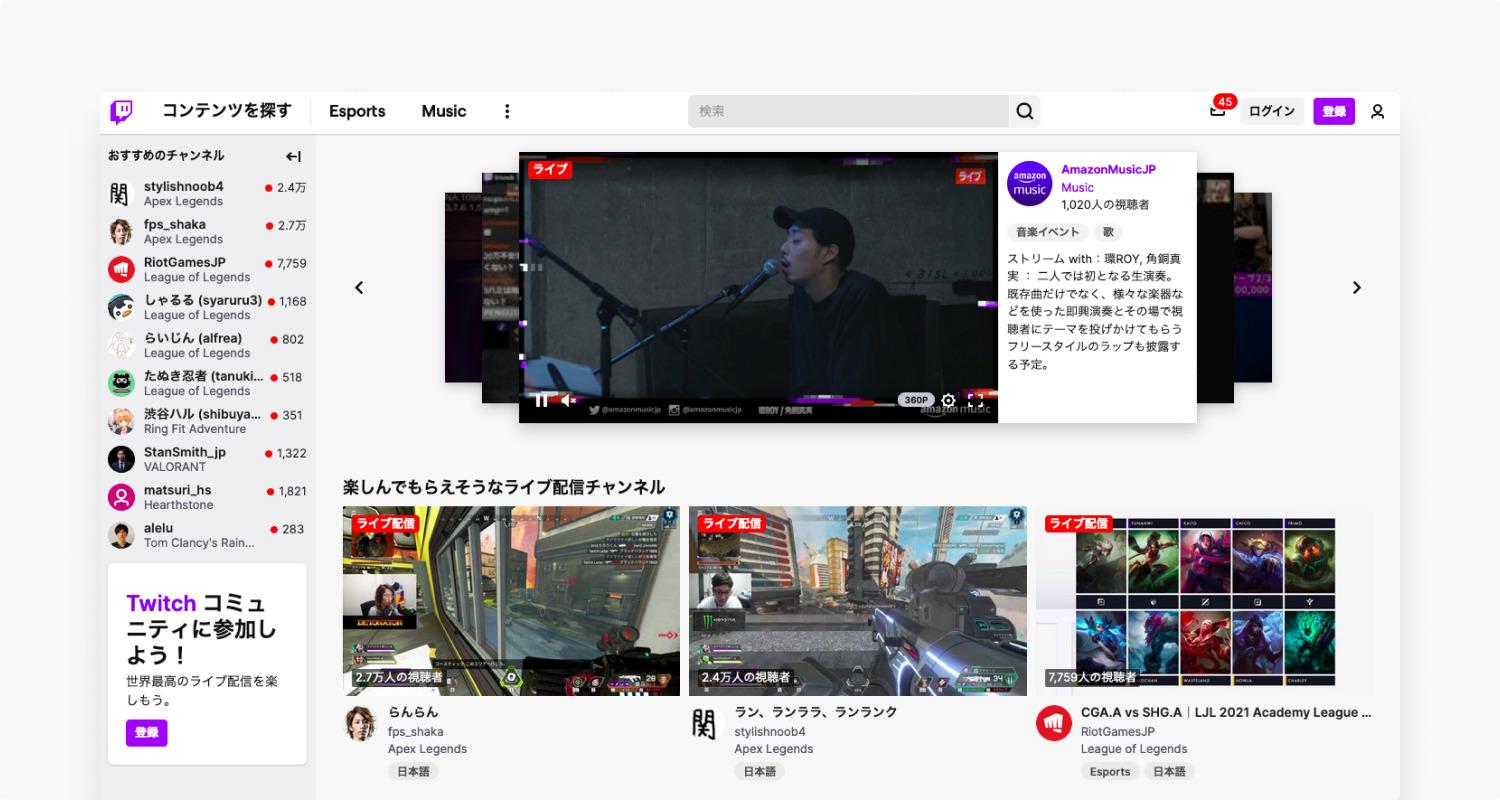Select 日本語 tag under stylishnoob4 card
1500x800 pixels.
click(759, 771)
